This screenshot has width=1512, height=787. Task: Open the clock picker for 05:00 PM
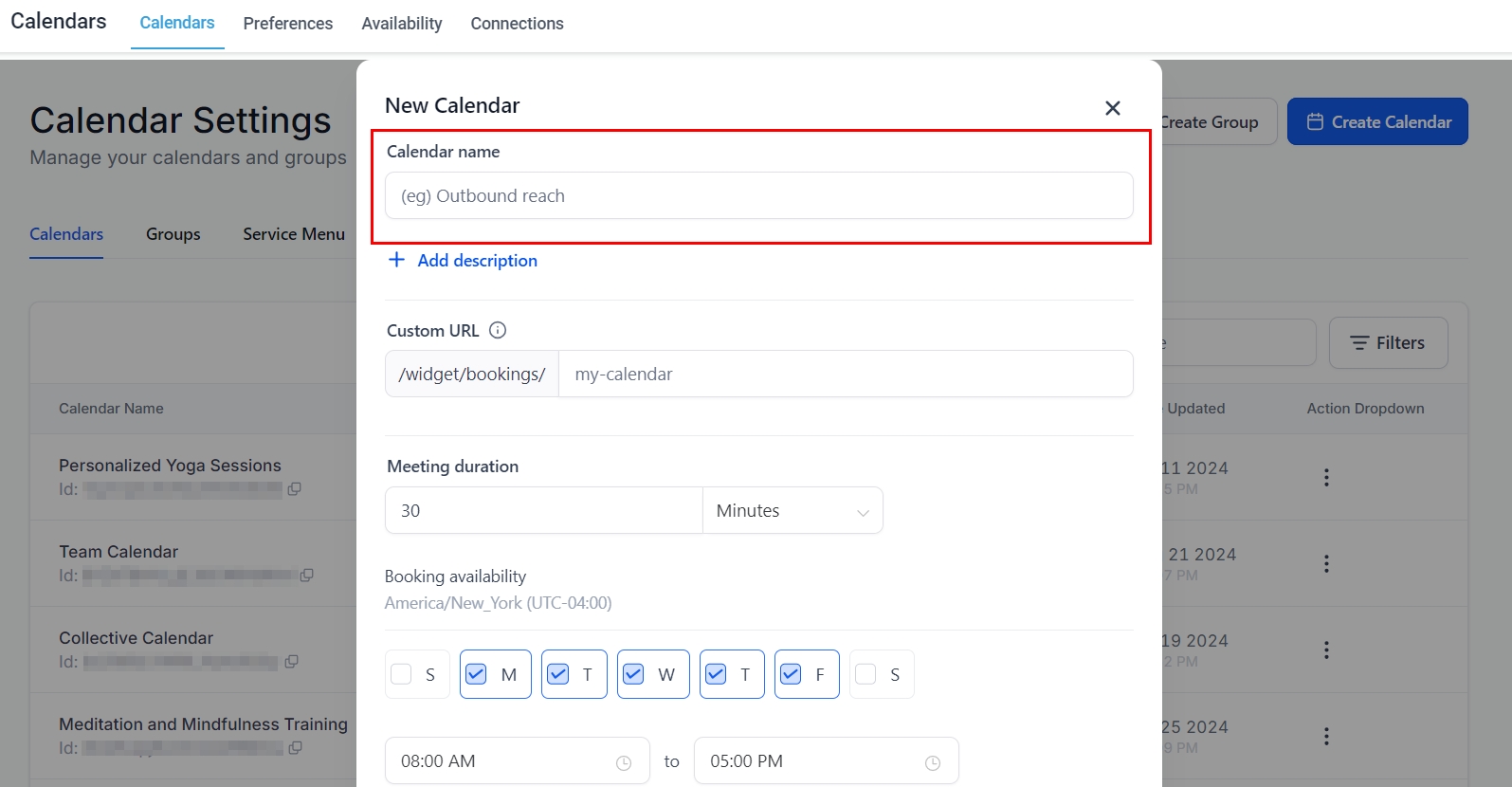pyautogui.click(x=933, y=762)
